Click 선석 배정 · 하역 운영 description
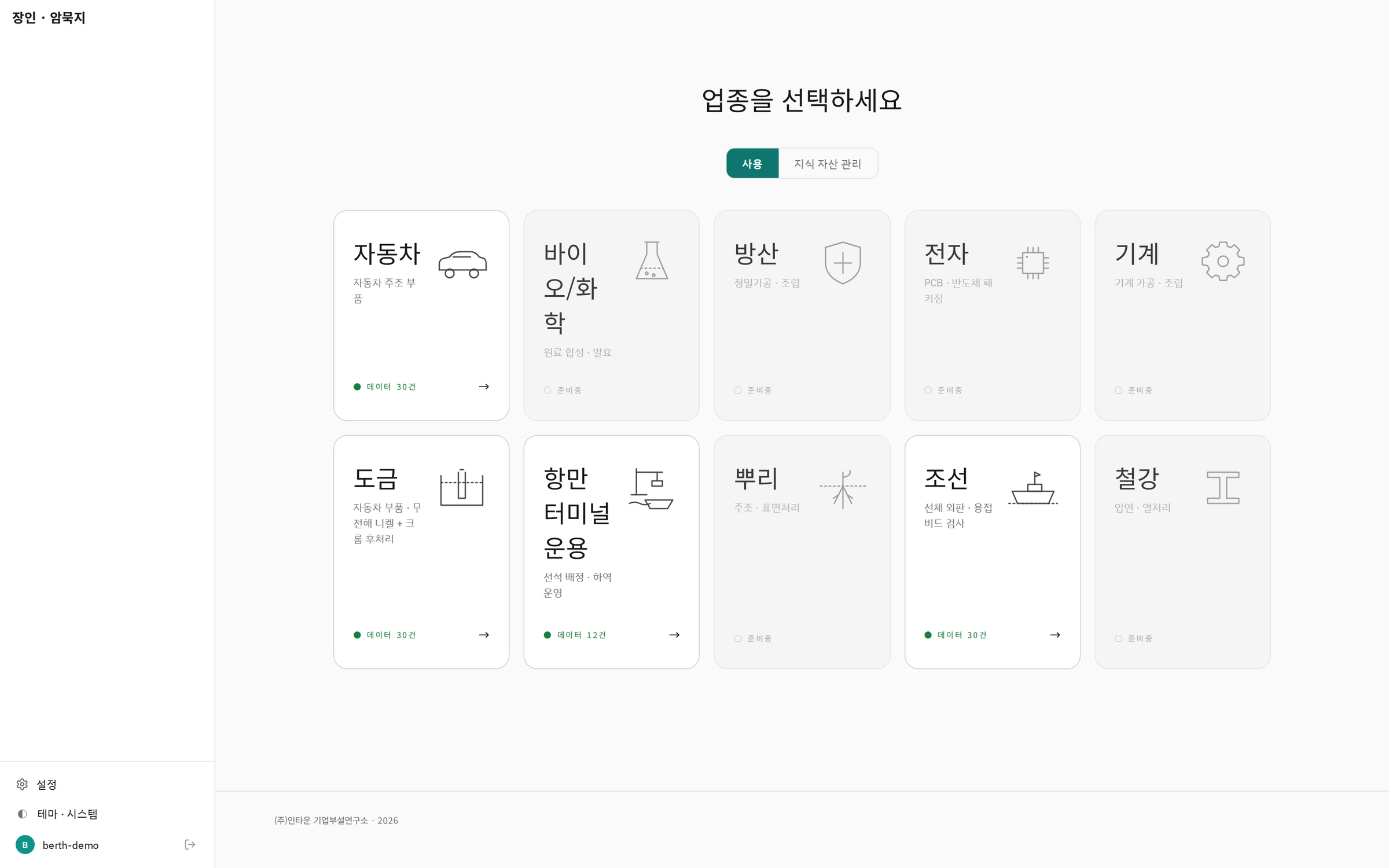1389x868 pixels. click(578, 585)
